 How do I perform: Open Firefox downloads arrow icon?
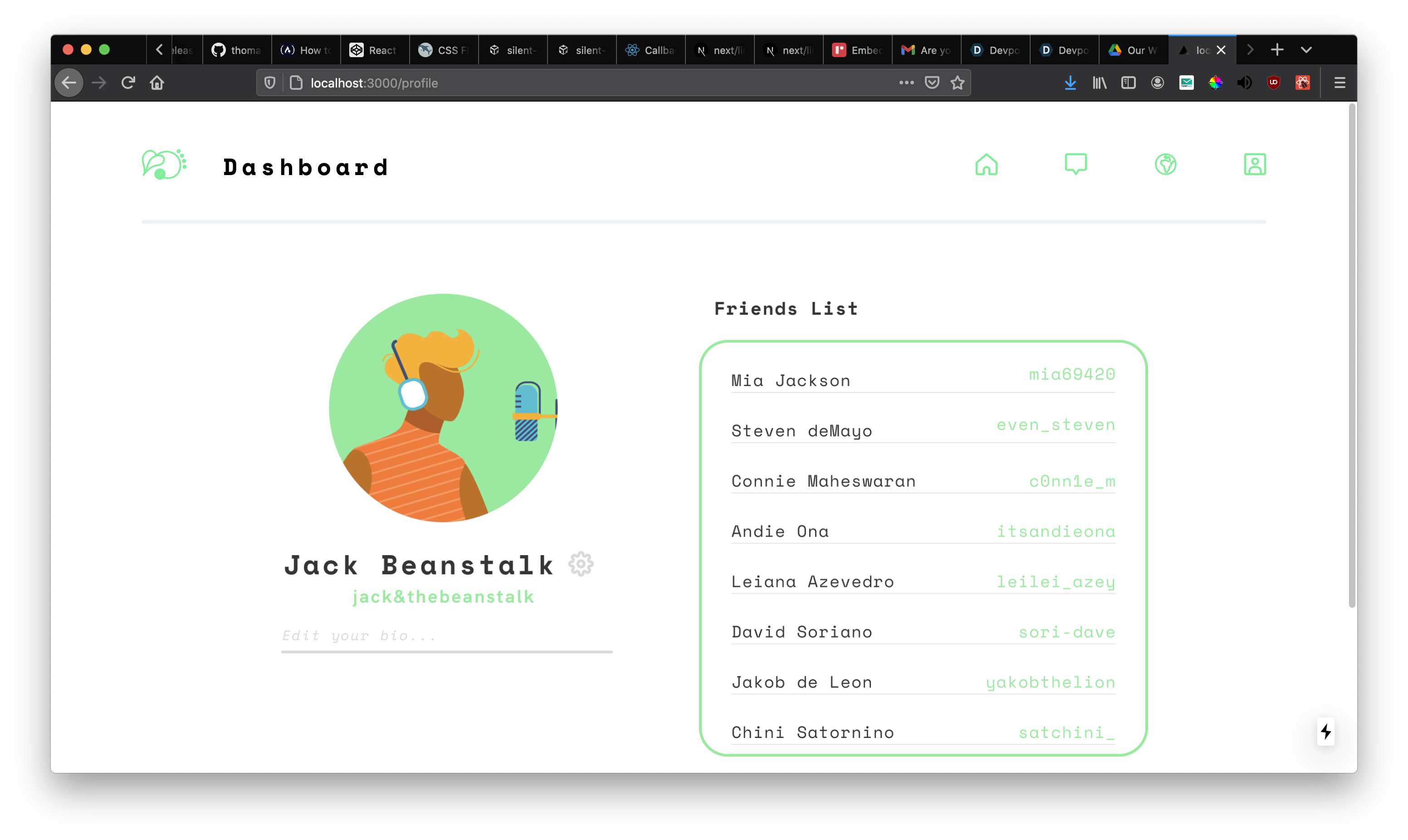1070,83
